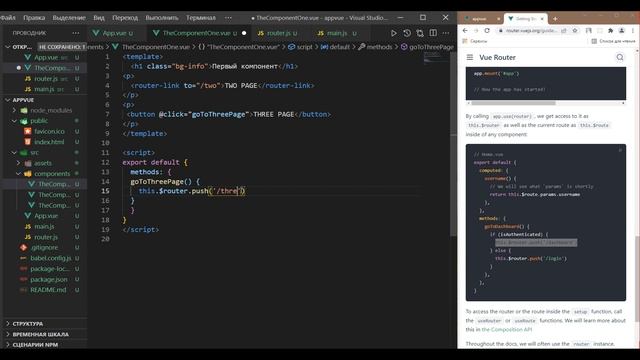Open favicon.ico in the explorer
Screen dimensions: 640x360
[x=49, y=131]
